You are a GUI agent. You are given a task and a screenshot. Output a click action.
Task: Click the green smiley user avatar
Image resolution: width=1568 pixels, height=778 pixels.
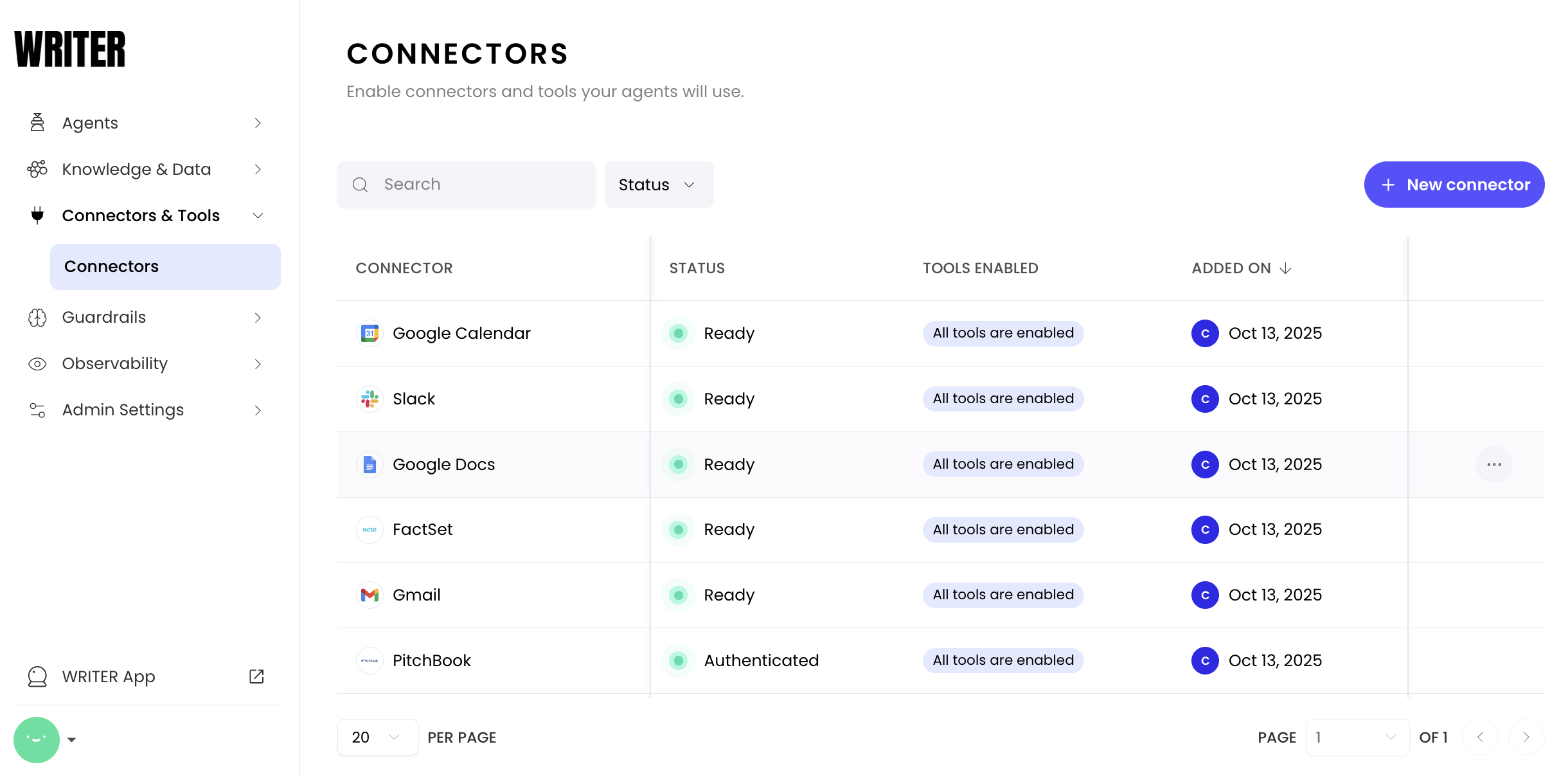click(x=37, y=739)
